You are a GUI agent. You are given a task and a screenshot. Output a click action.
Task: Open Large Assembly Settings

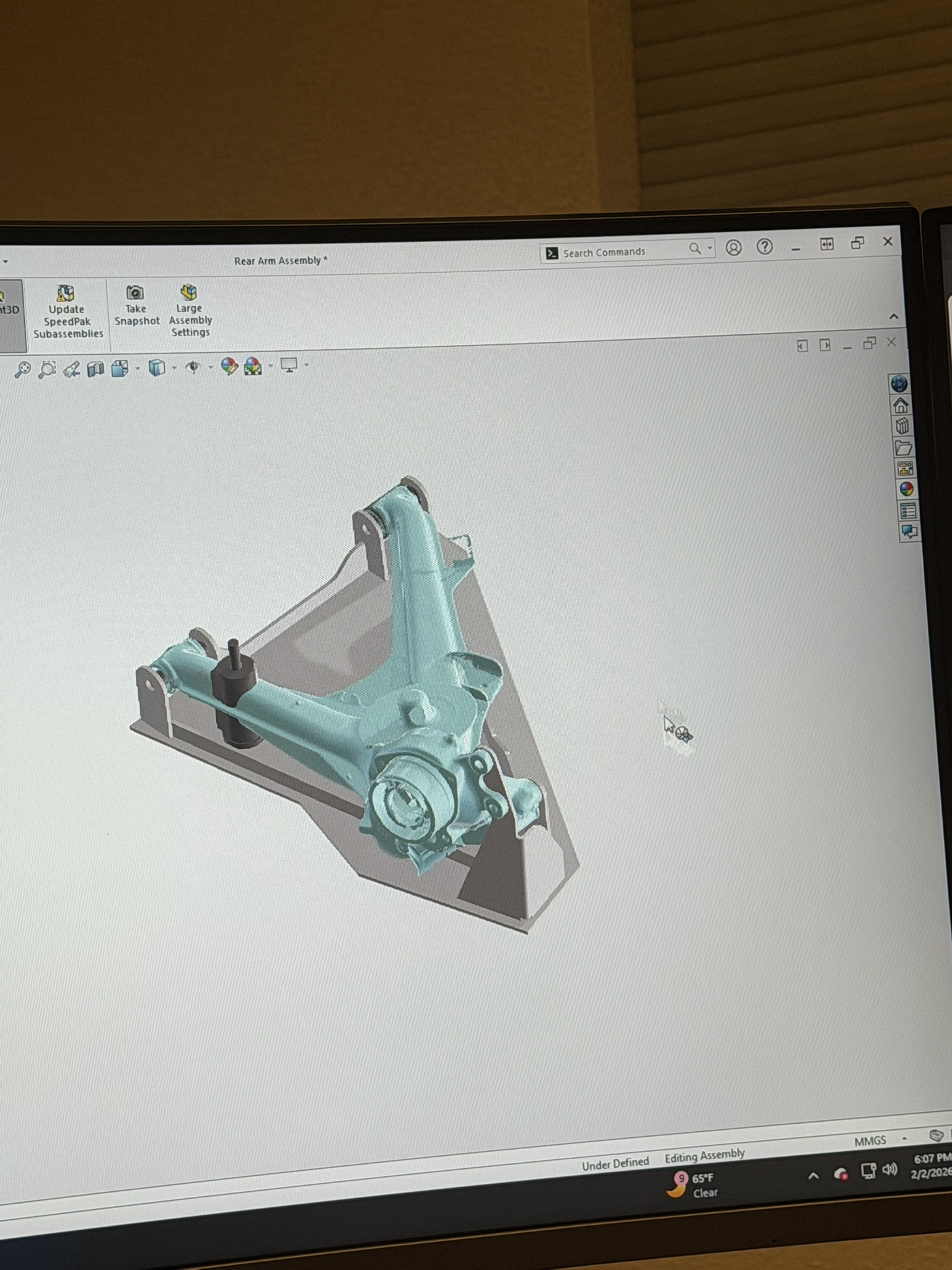(x=190, y=311)
